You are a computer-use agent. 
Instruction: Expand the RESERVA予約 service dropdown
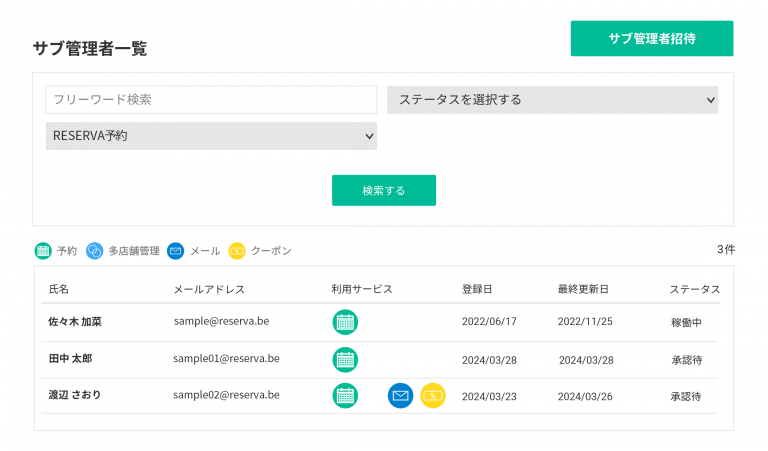click(x=211, y=136)
